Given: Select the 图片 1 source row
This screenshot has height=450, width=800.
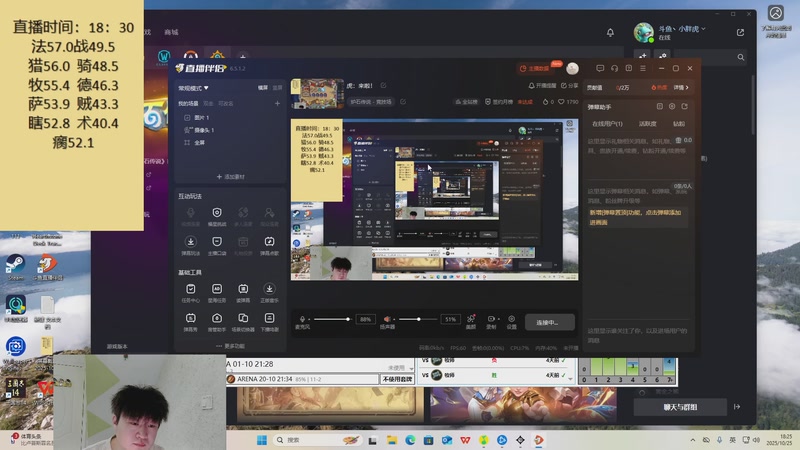Looking at the screenshot, I should point(230,117).
